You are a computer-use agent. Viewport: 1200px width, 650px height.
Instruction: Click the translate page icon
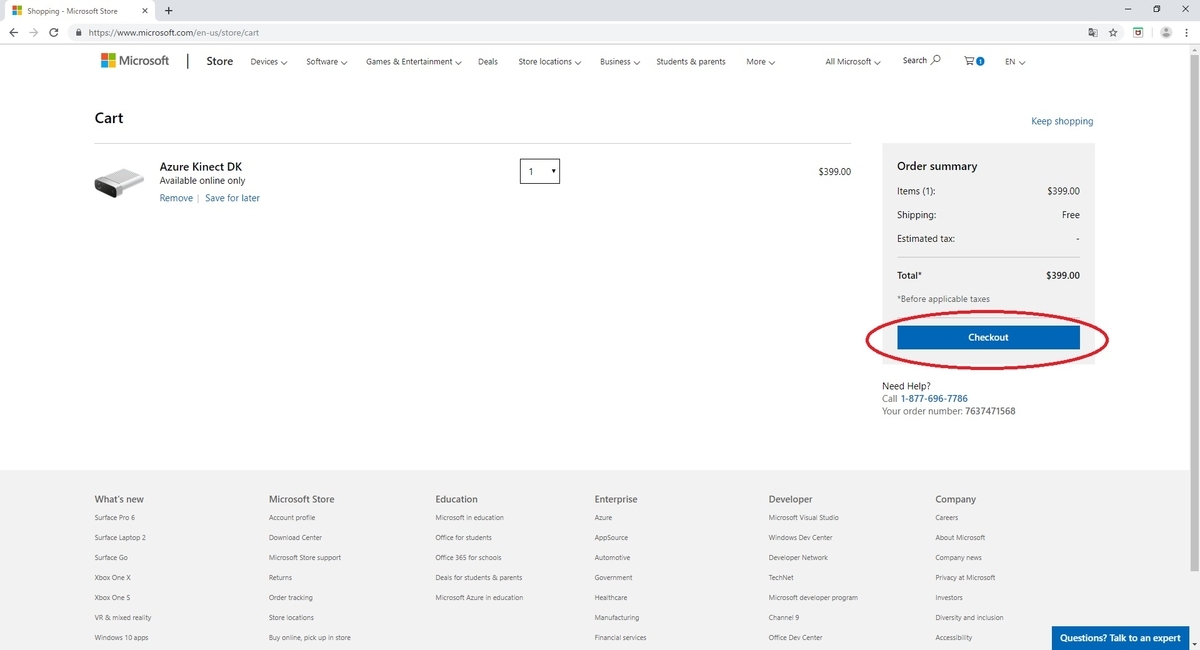coord(1093,32)
